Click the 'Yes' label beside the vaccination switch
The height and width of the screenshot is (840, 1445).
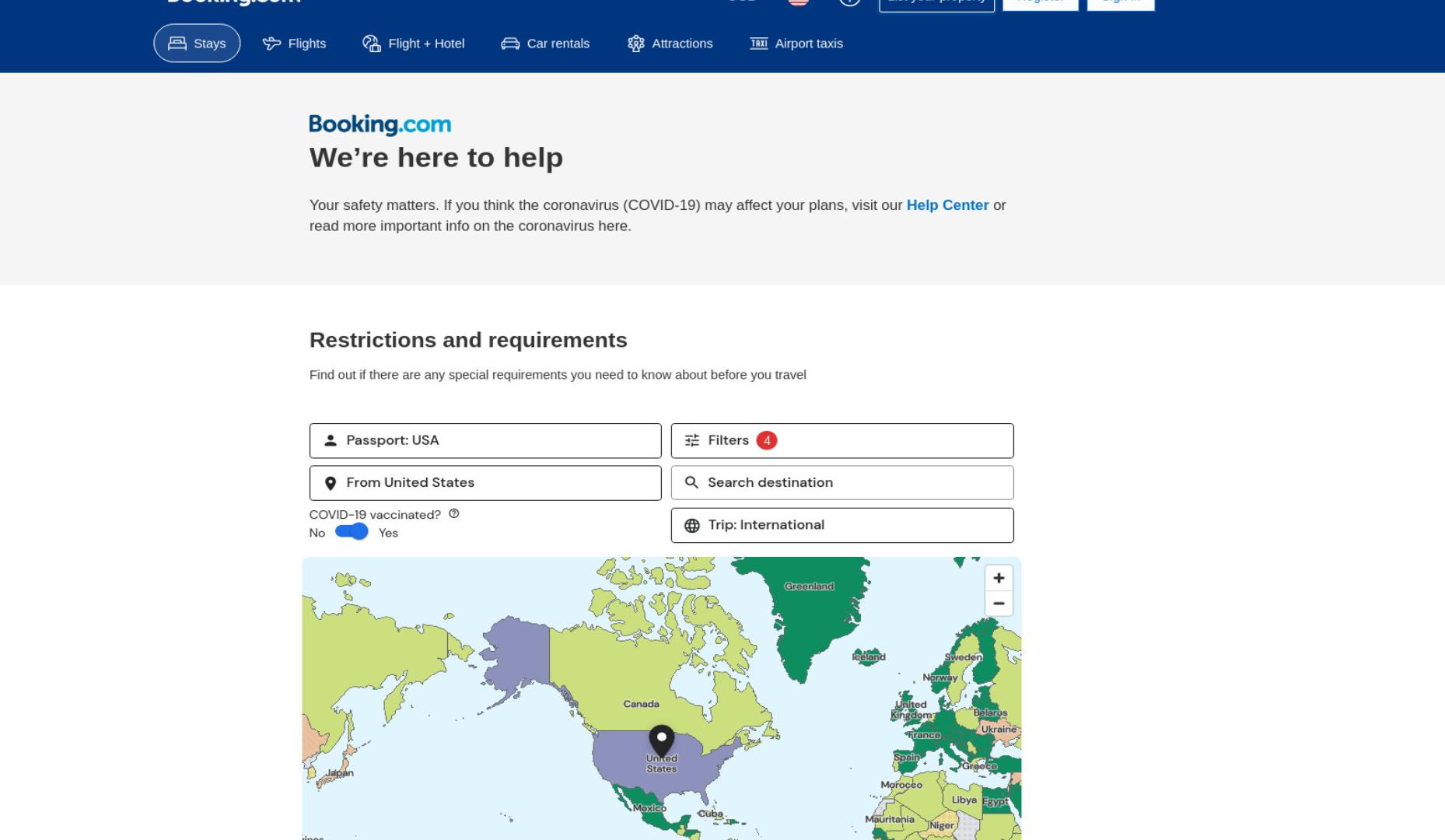(388, 533)
